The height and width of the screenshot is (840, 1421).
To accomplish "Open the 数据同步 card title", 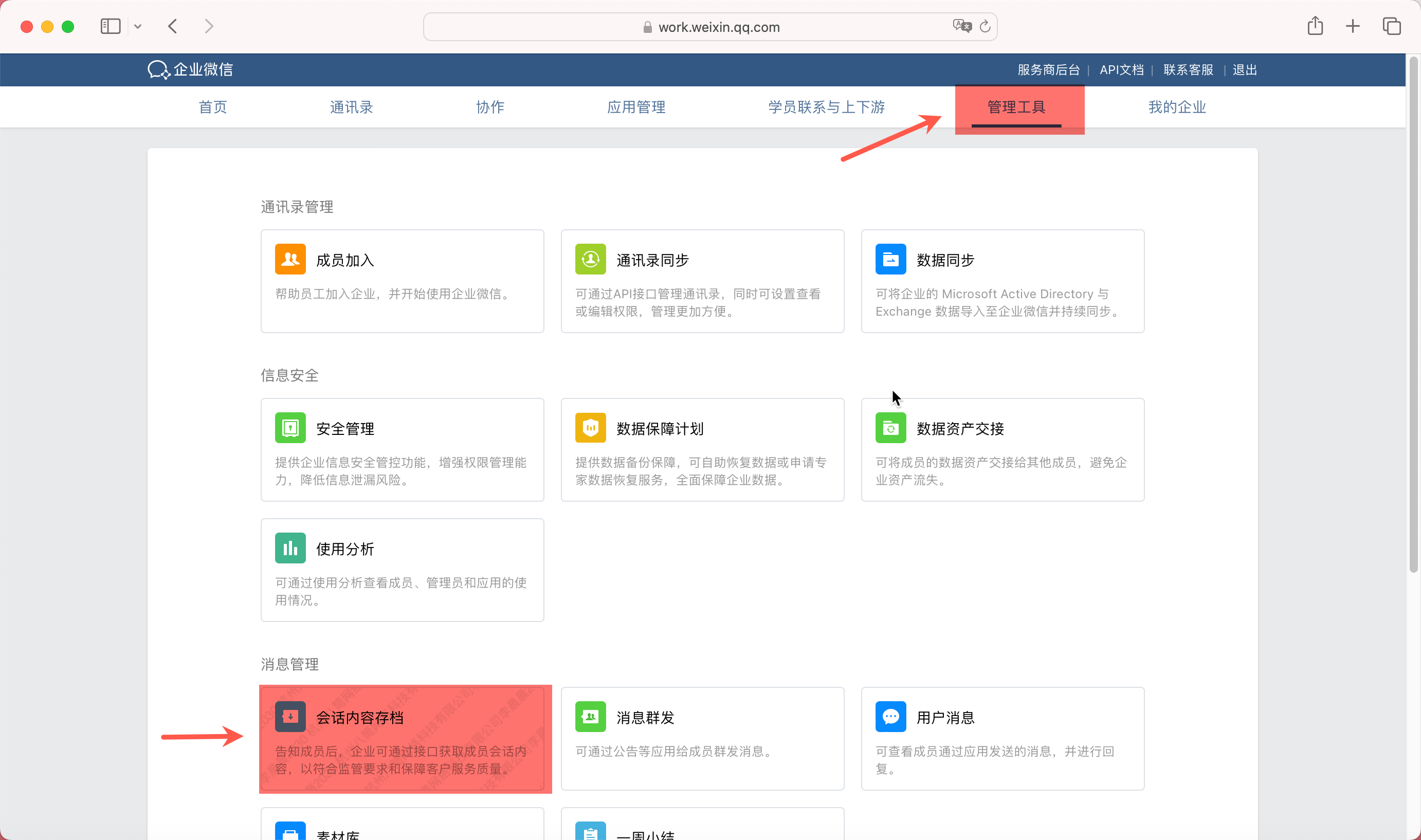I will pos(945,260).
